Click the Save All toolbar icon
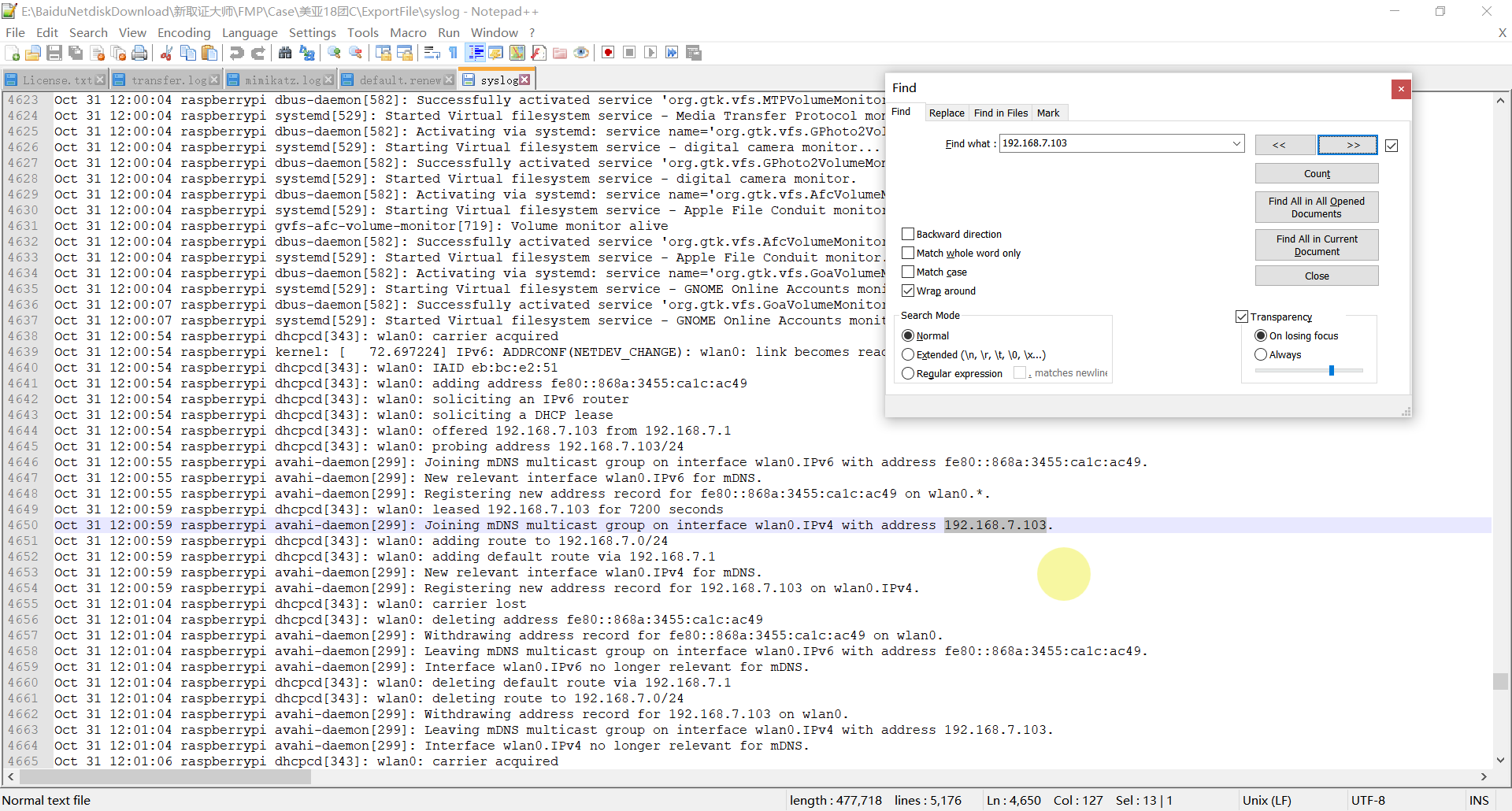Viewport: 1512px width, 811px height. point(76,53)
